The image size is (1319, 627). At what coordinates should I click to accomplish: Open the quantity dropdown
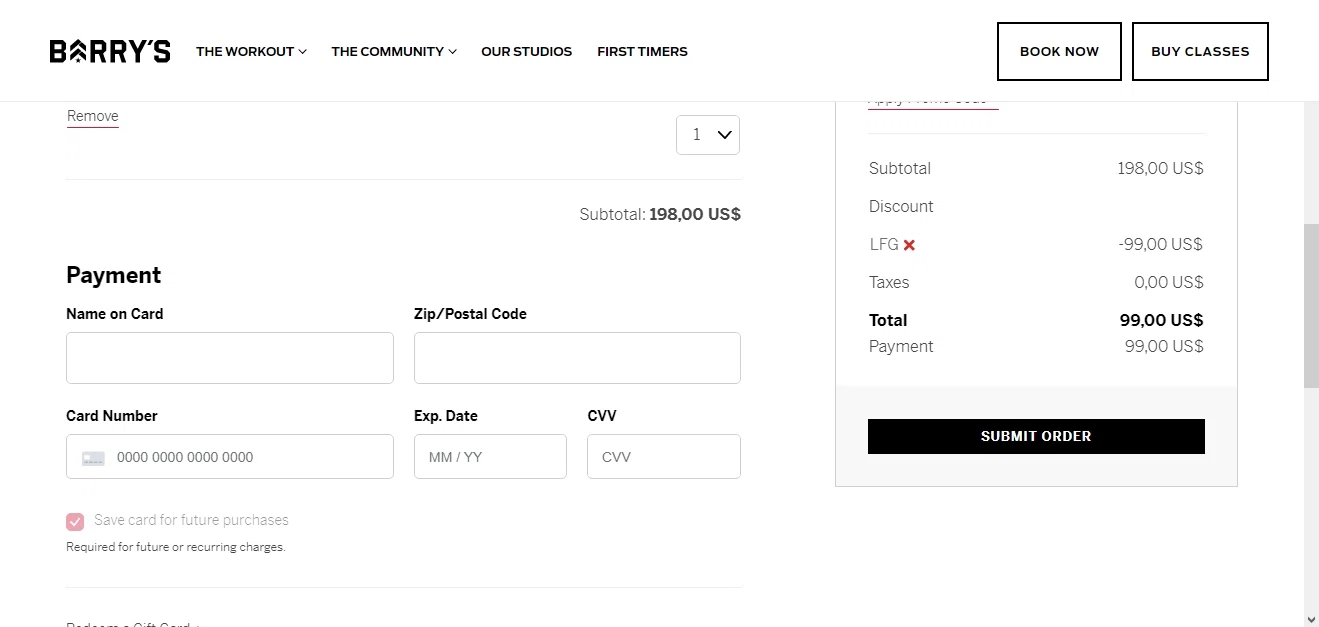point(708,135)
